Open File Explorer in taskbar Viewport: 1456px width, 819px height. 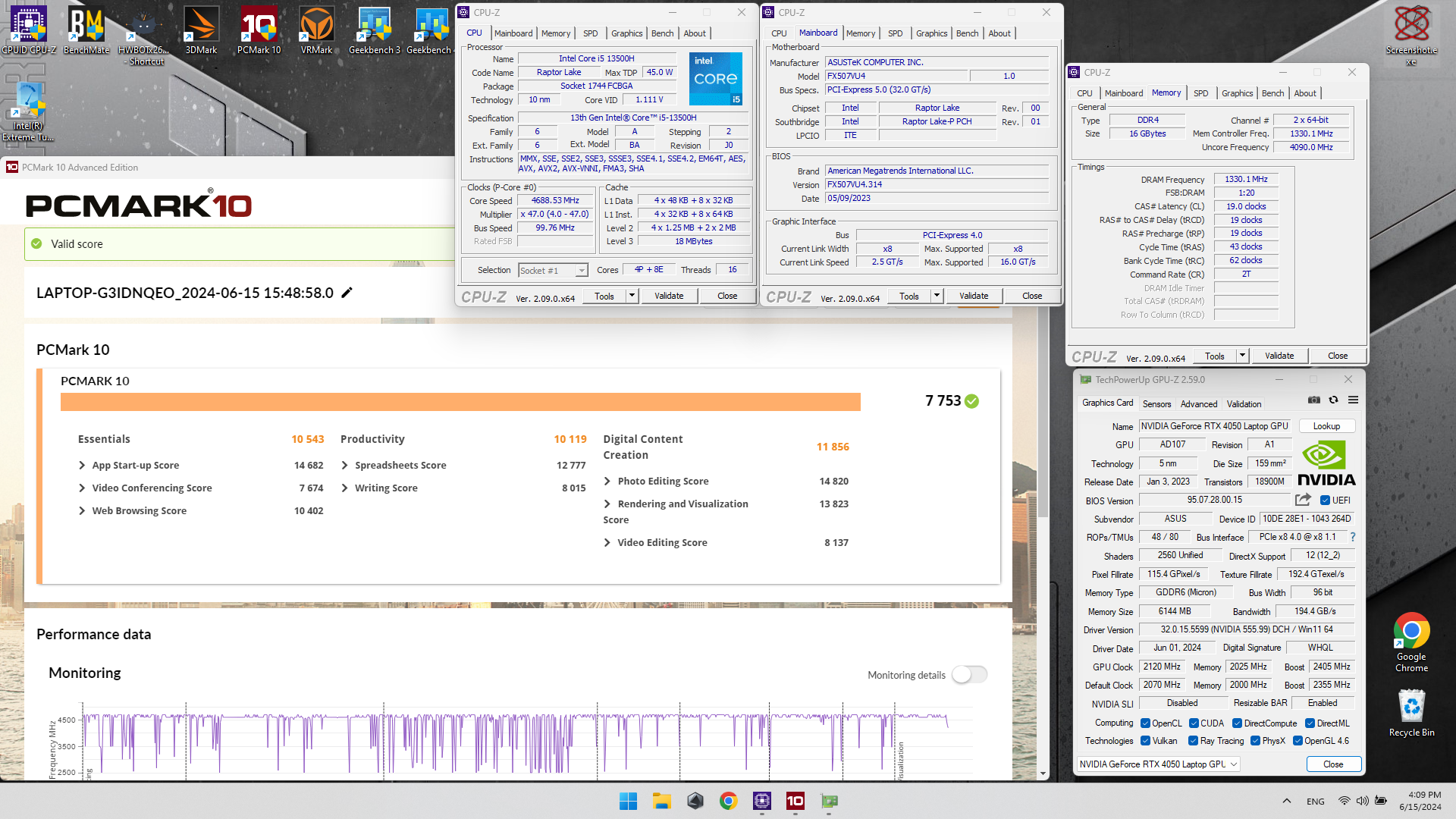pos(661,801)
